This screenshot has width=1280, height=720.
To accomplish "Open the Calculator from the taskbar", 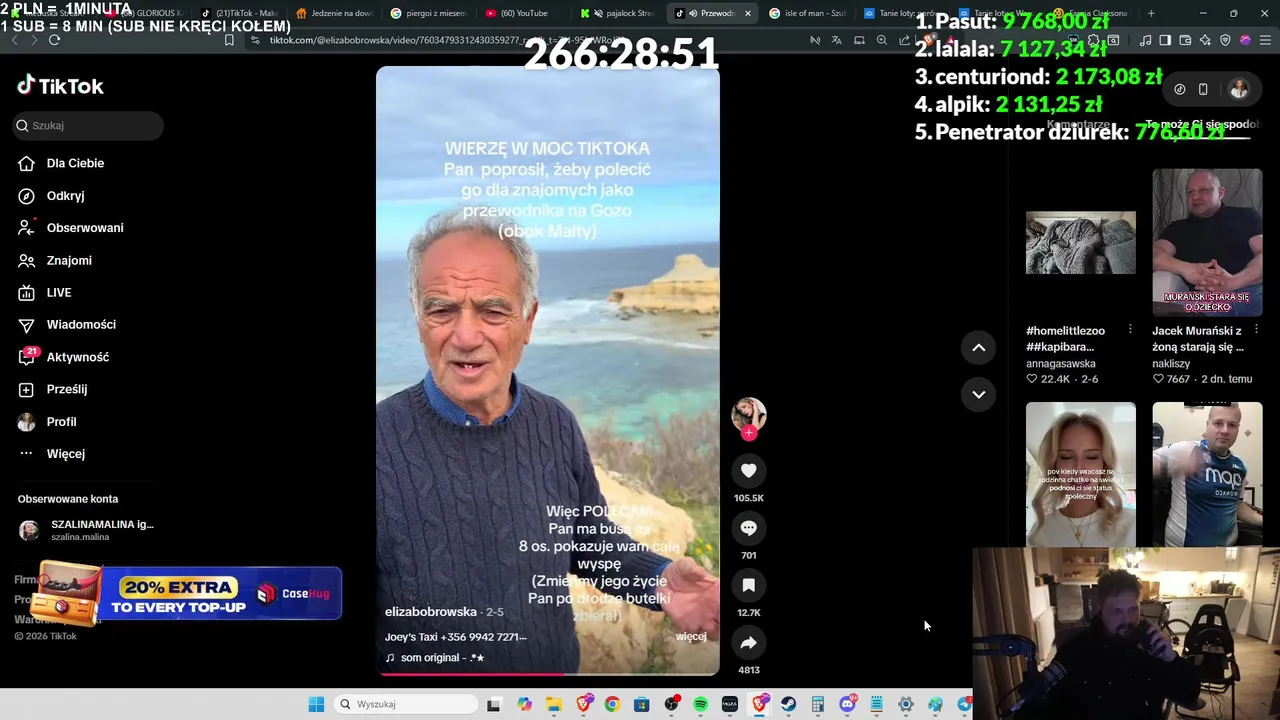I will 818,704.
